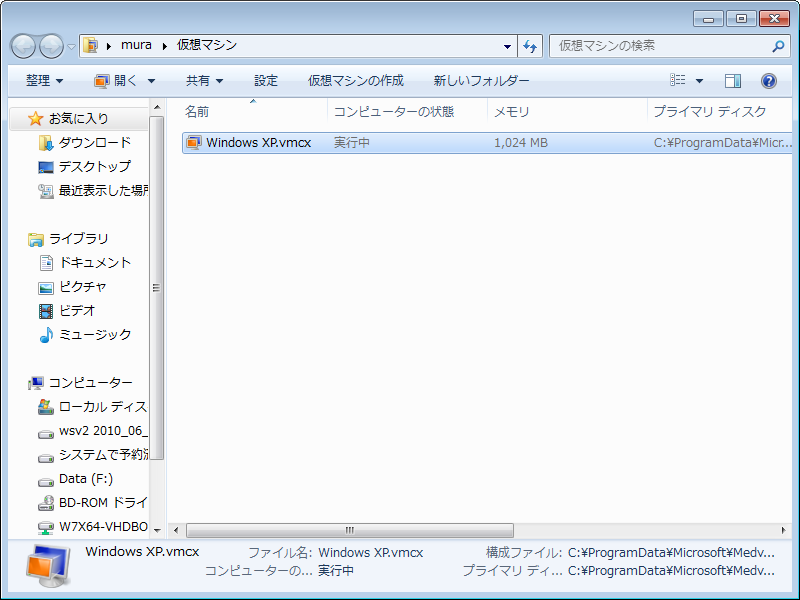Type in the 仮想マシンの検索 search field
The width and height of the screenshot is (800, 600).
click(x=660, y=46)
